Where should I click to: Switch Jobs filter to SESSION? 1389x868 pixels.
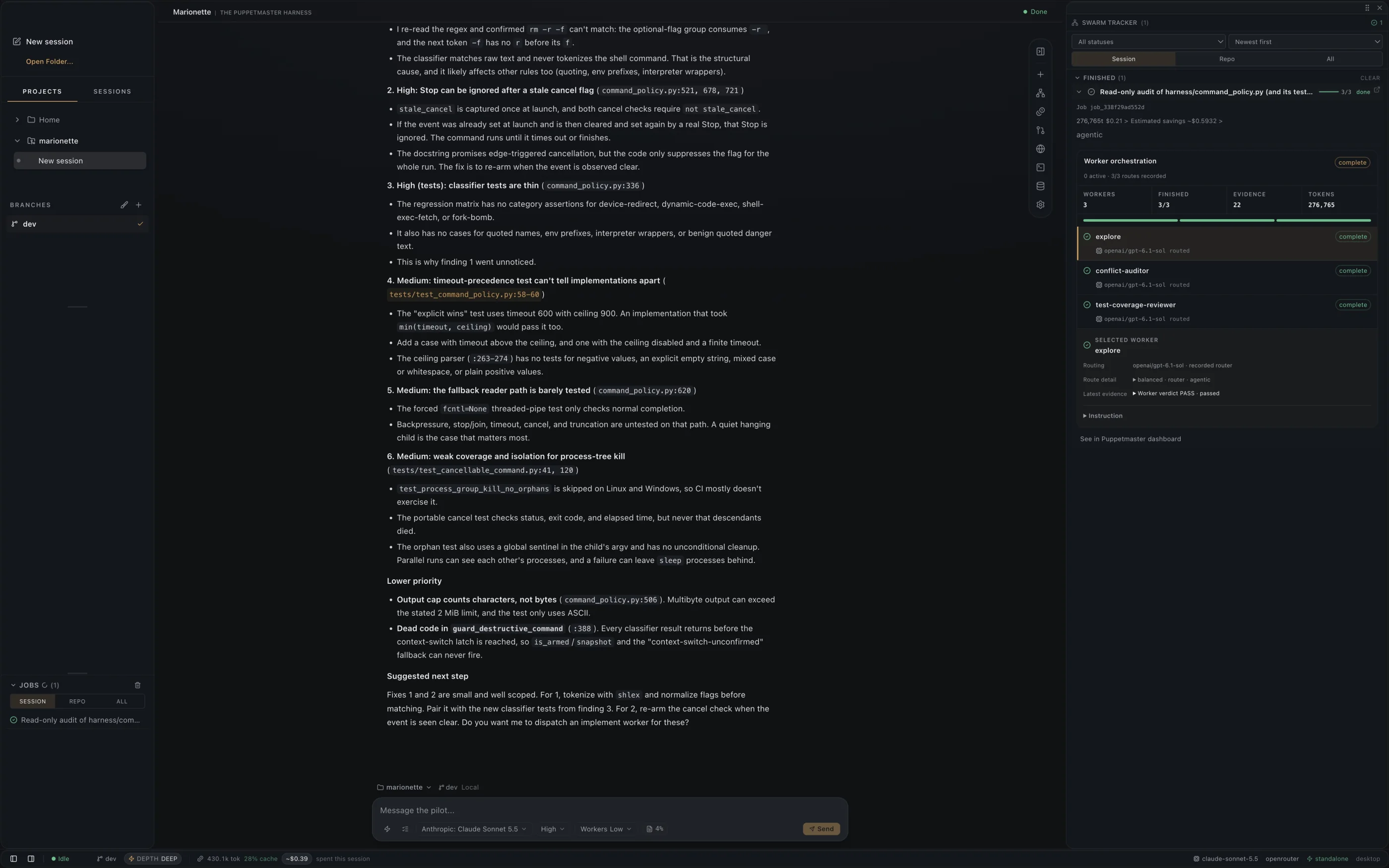(33, 701)
